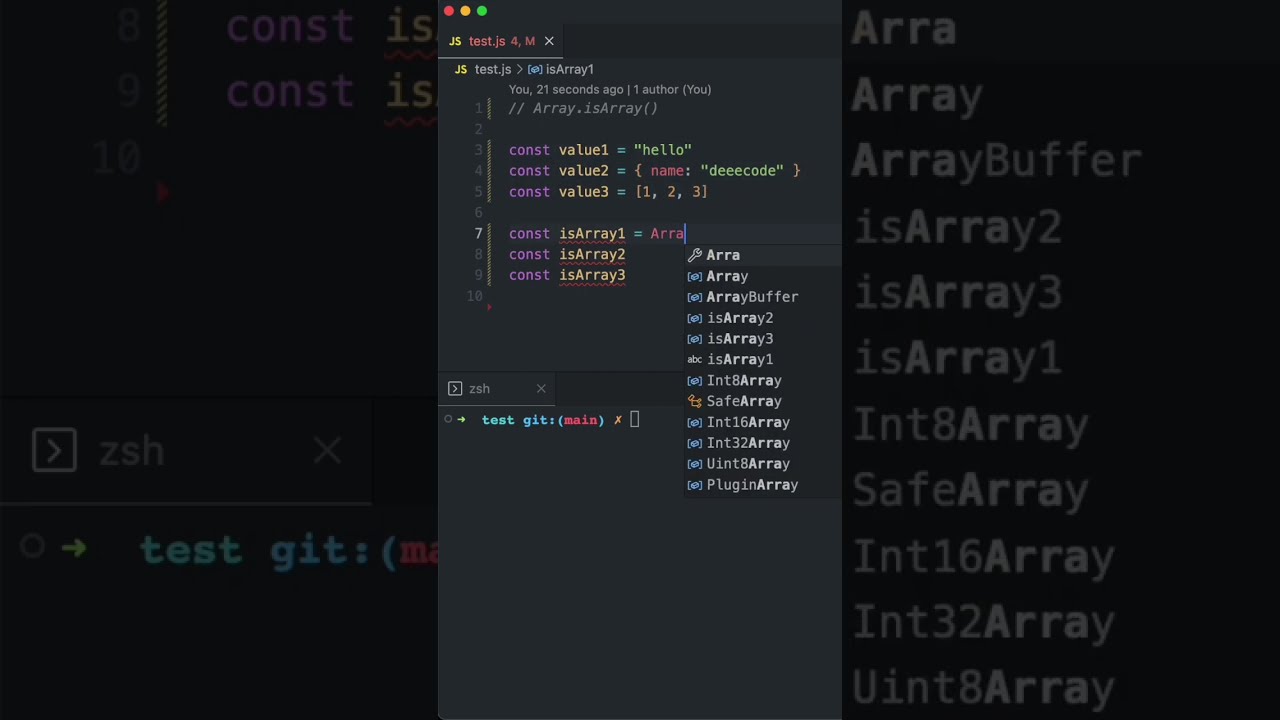The image size is (1280, 720).
Task: Close the zsh terminal tab
Action: (541, 388)
